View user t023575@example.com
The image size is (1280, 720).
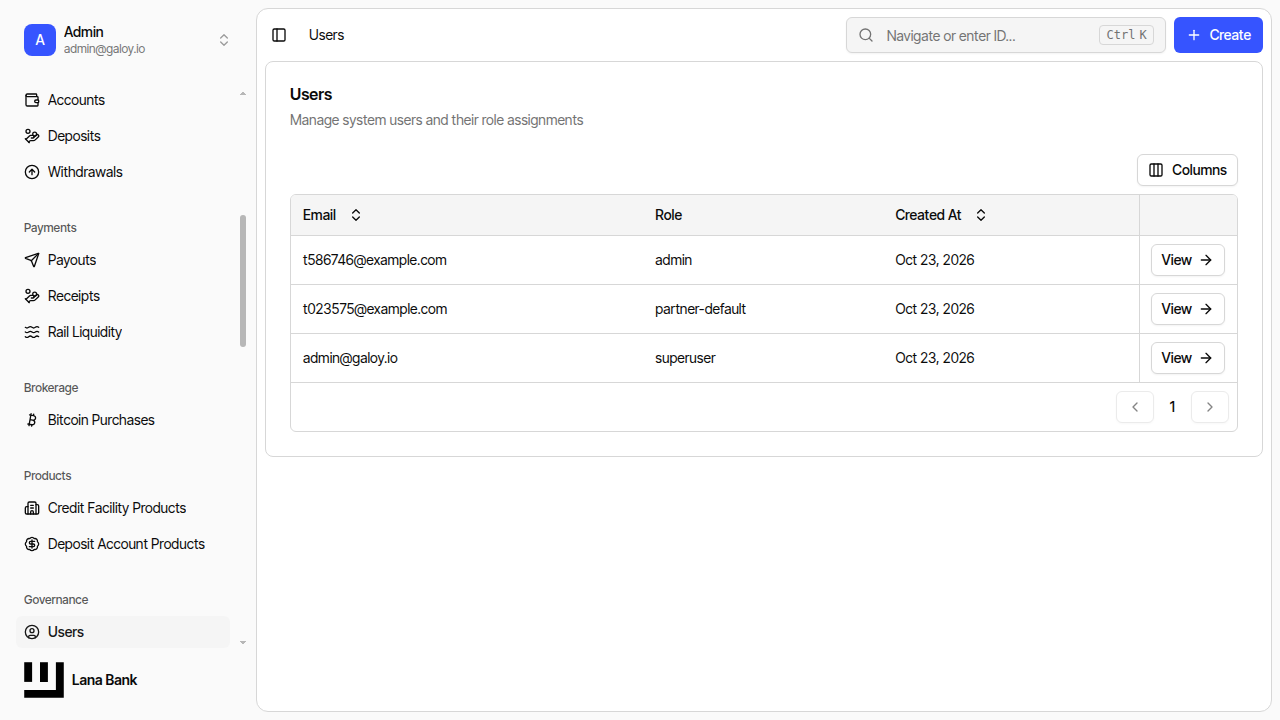coord(1187,309)
